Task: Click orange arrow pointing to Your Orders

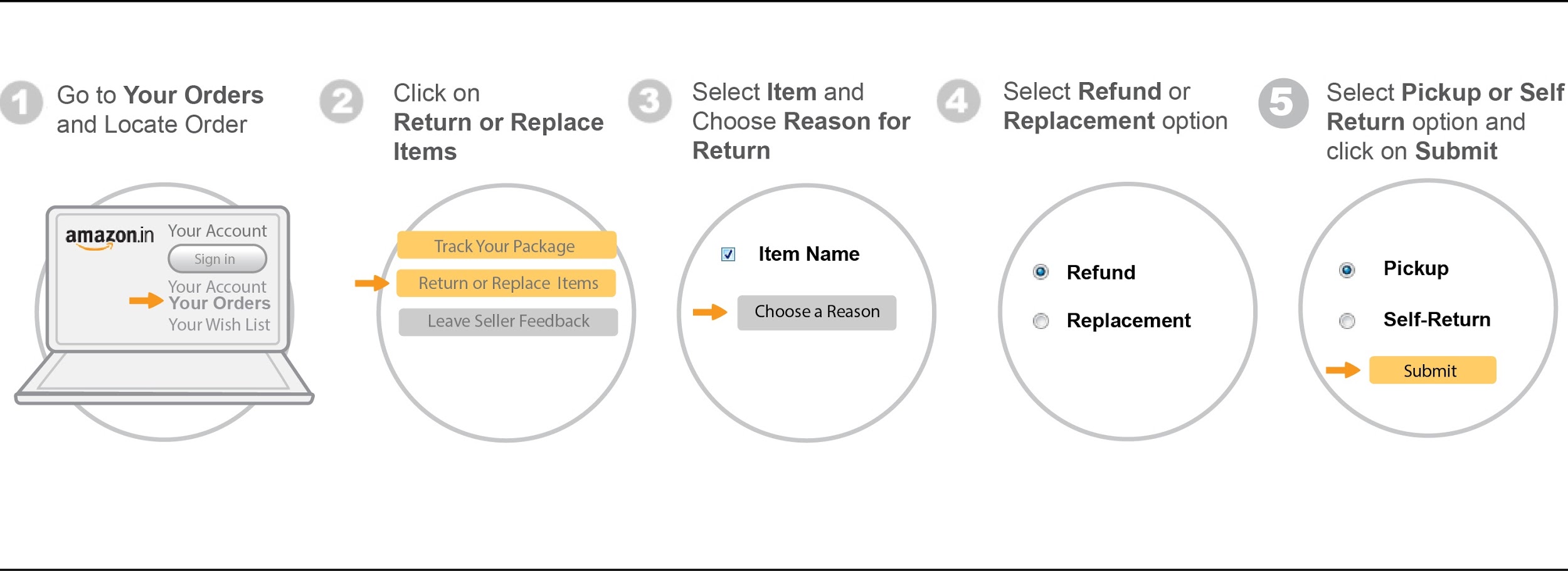Action: (146, 301)
